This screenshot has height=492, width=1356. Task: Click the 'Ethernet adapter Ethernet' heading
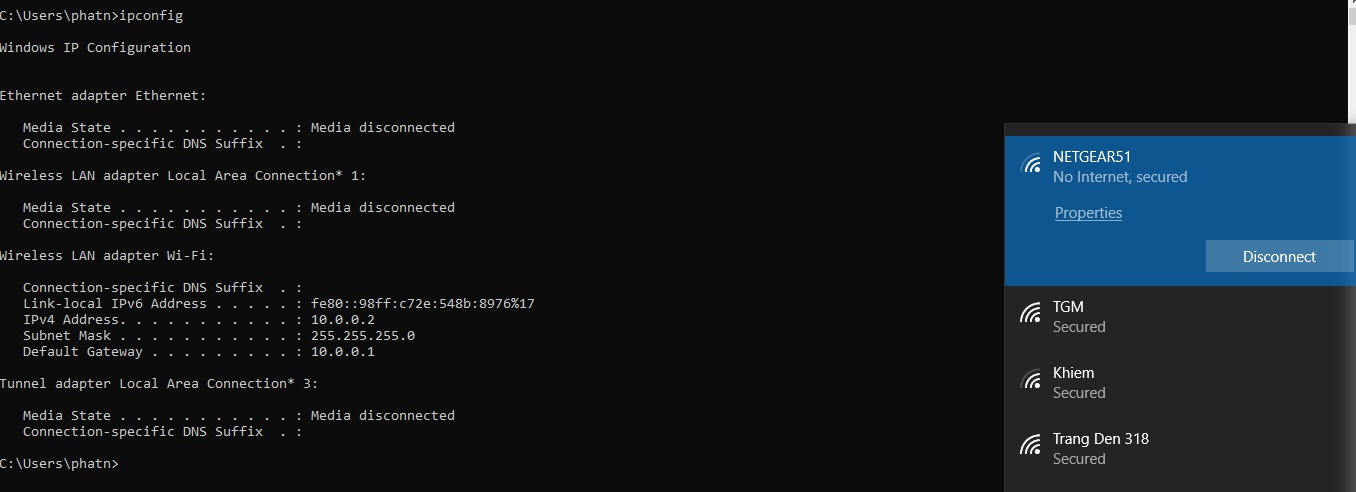103,96
